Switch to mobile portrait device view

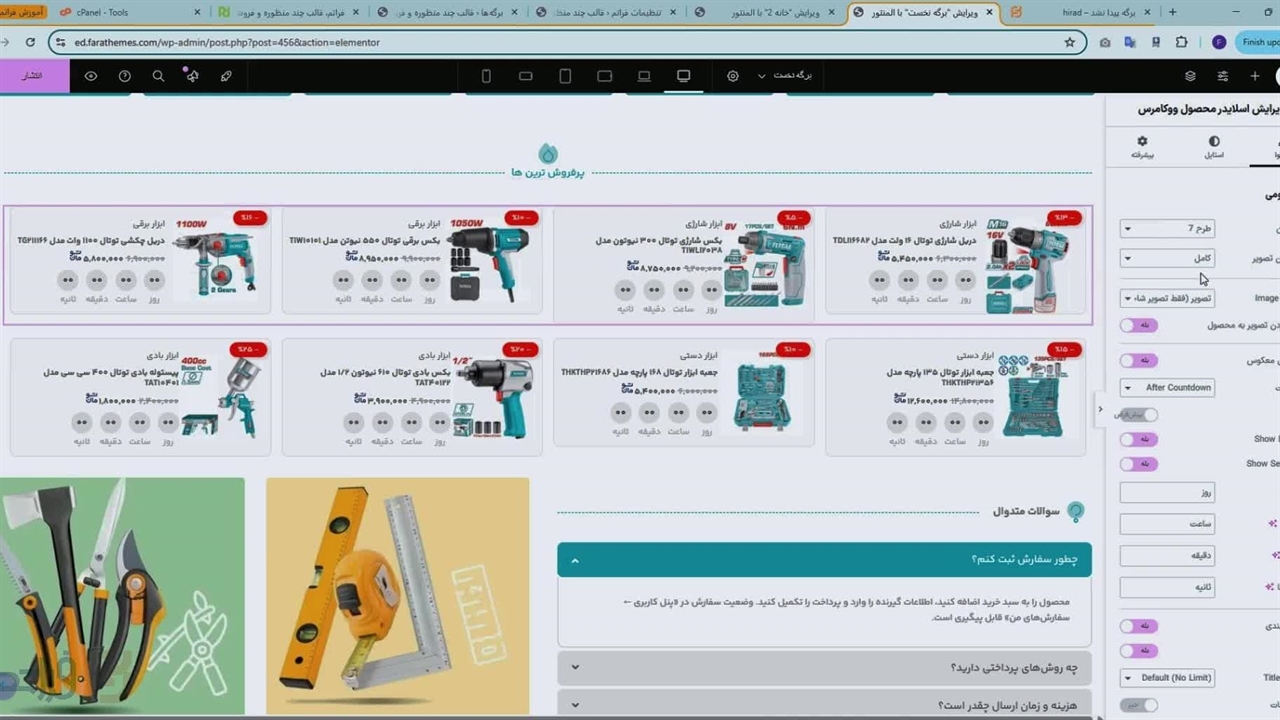(486, 76)
